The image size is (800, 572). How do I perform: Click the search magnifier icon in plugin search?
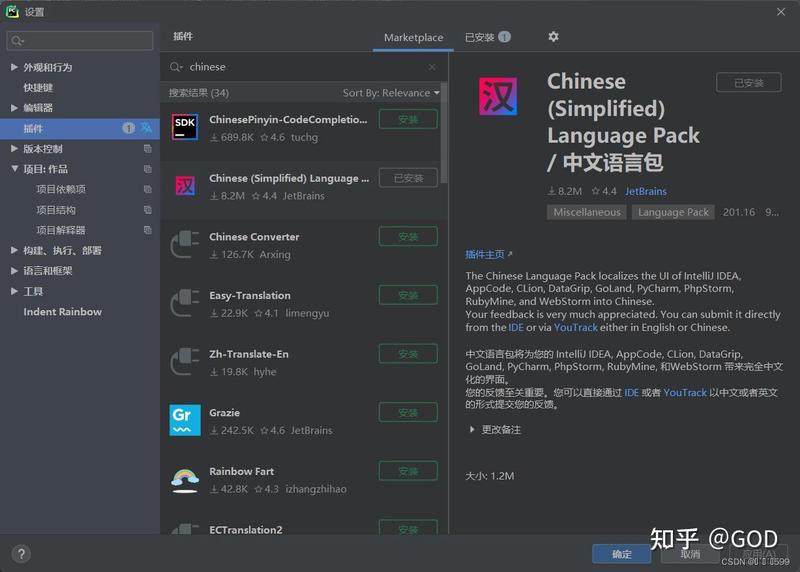point(176,67)
